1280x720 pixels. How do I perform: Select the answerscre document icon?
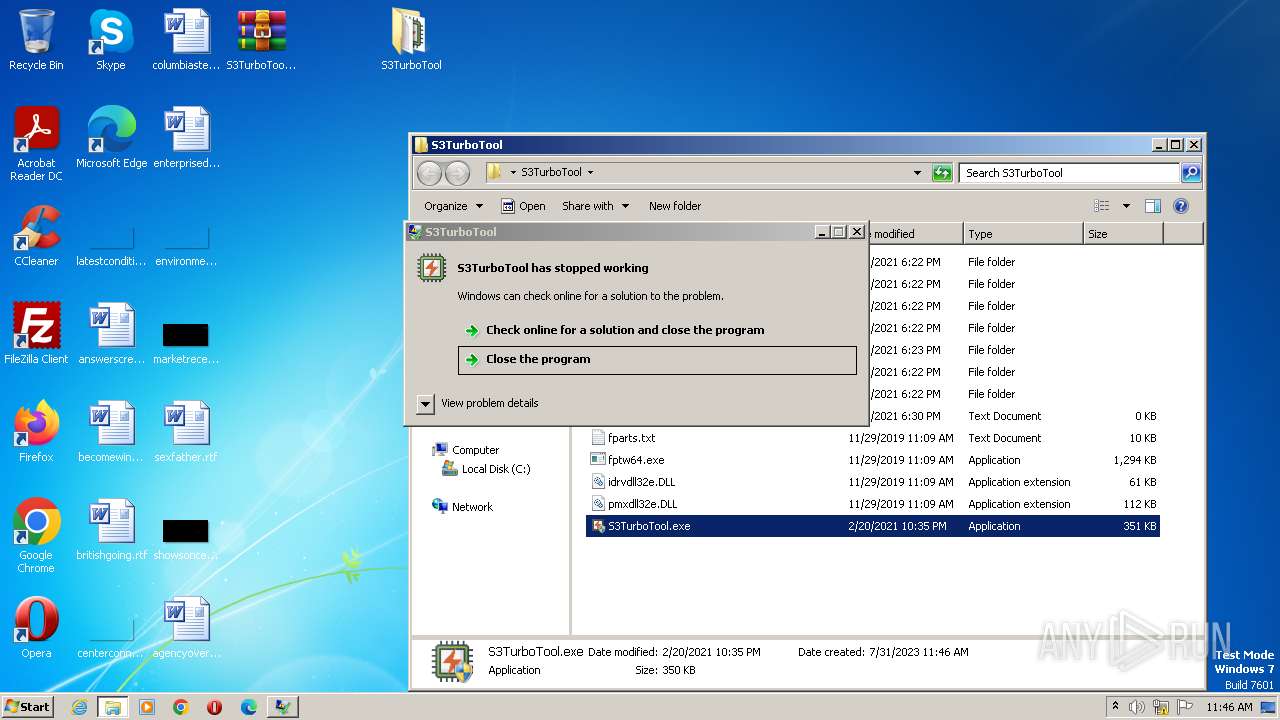coord(111,334)
